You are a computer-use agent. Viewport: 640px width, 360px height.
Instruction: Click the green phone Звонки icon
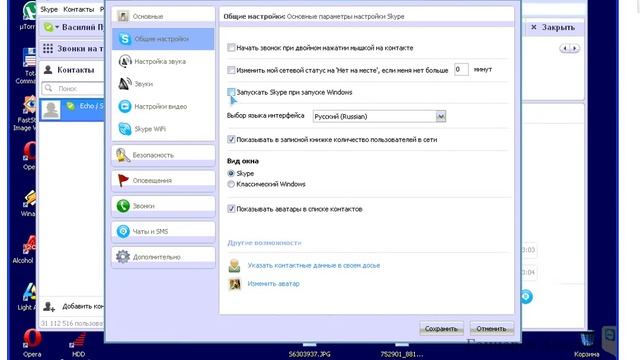(x=123, y=206)
